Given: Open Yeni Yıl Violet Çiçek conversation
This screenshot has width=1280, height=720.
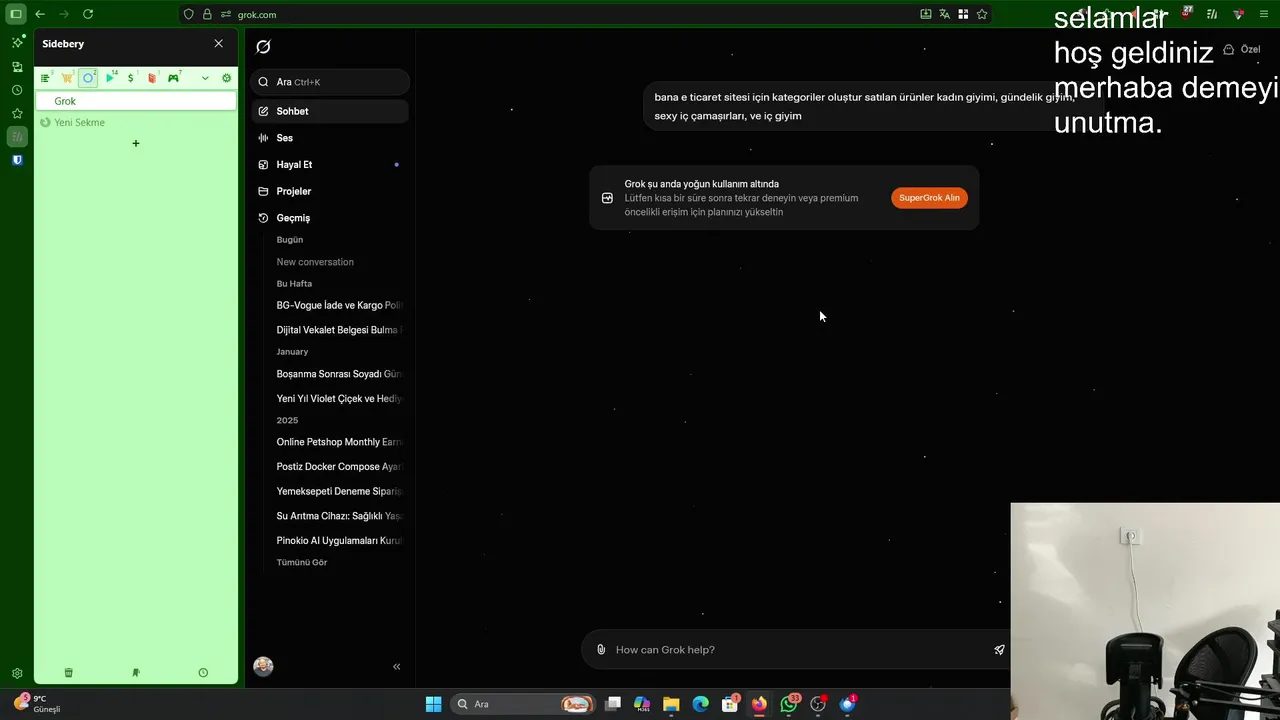Looking at the screenshot, I should click(339, 398).
